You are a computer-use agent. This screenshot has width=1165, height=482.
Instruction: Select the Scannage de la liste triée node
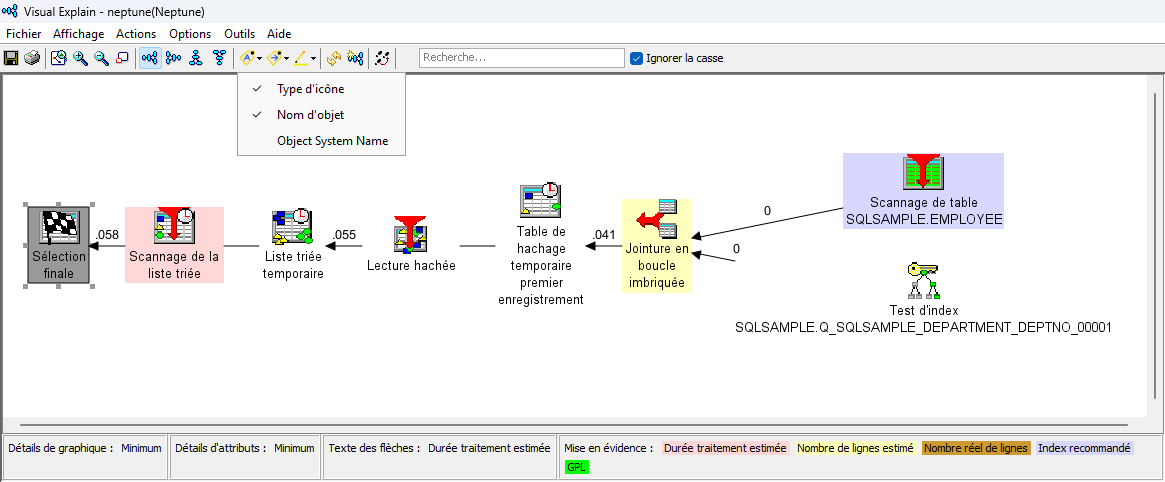pos(175,245)
